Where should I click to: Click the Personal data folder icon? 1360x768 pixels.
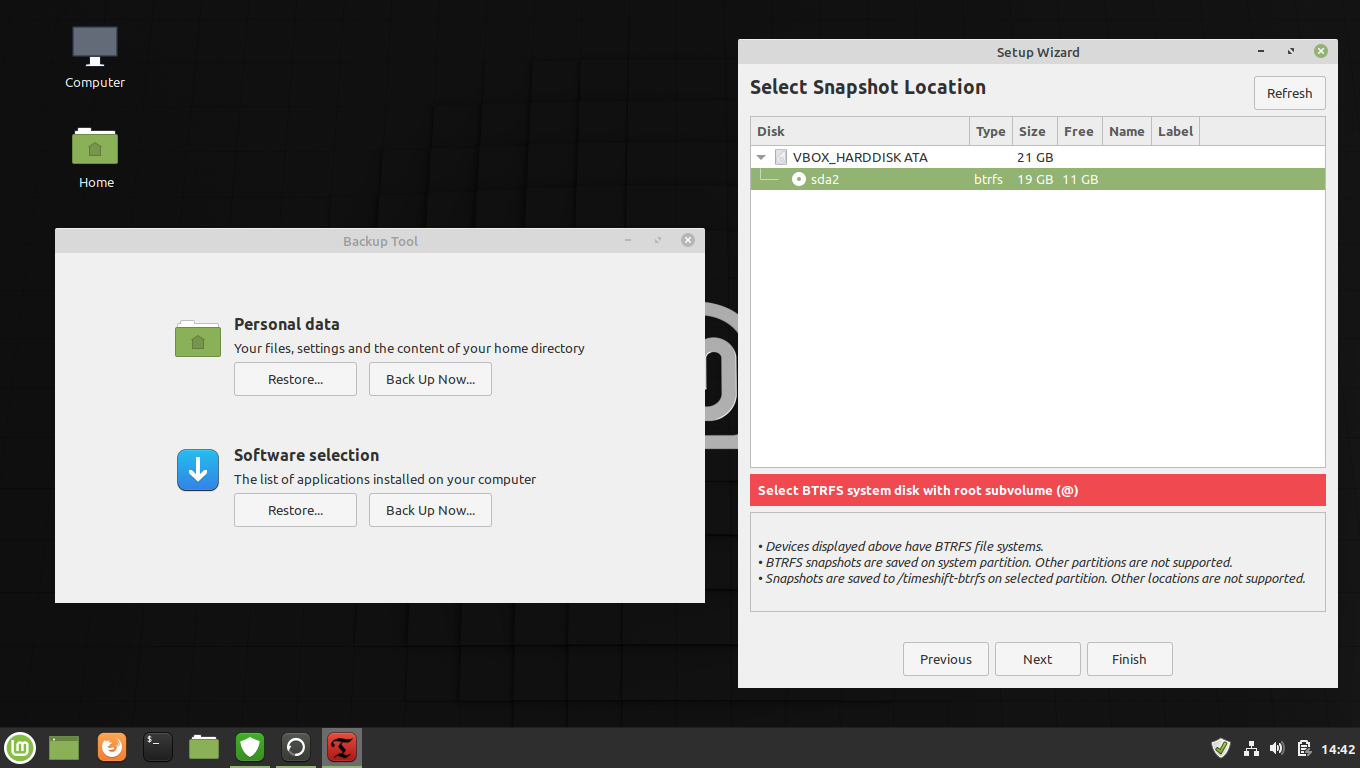[x=198, y=338]
